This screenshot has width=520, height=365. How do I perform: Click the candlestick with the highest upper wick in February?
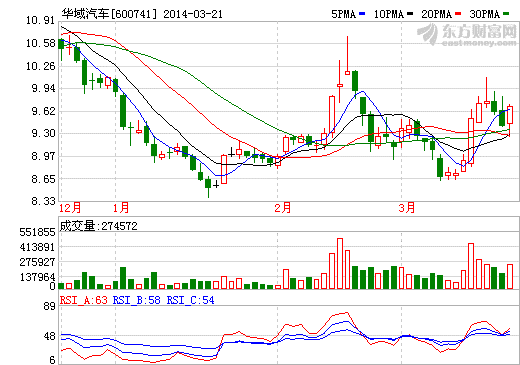(347, 55)
